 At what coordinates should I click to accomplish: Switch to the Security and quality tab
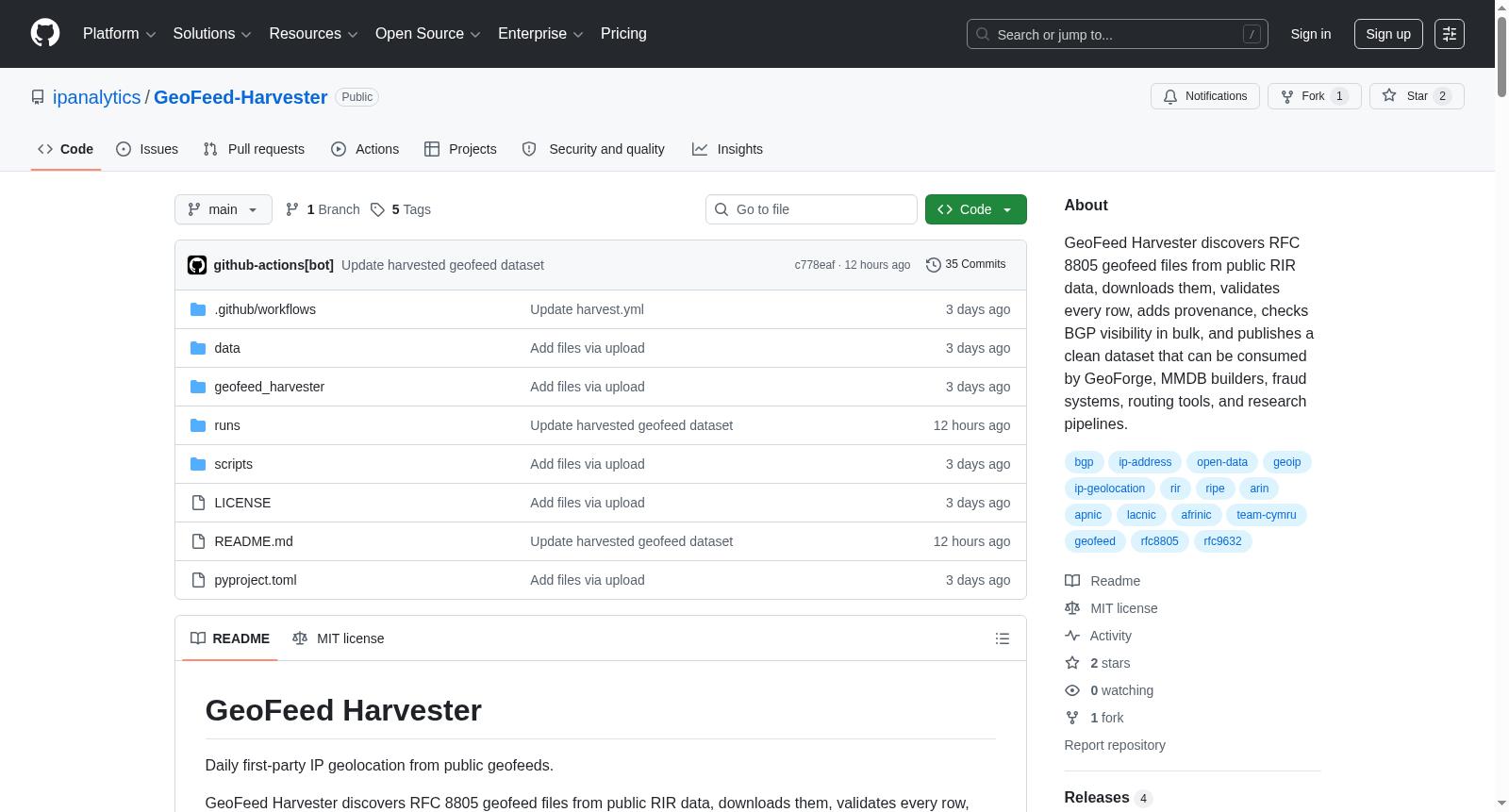593,149
